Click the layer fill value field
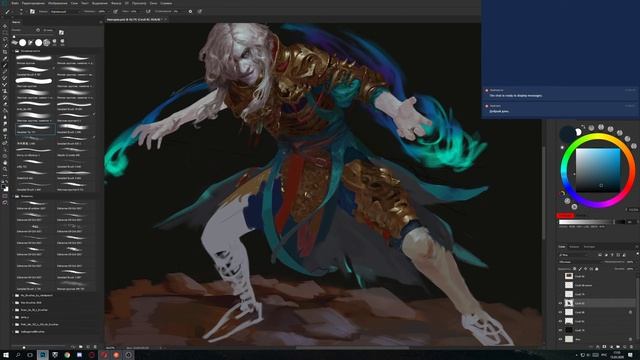640x360 pixels. pyautogui.click(x=630, y=269)
